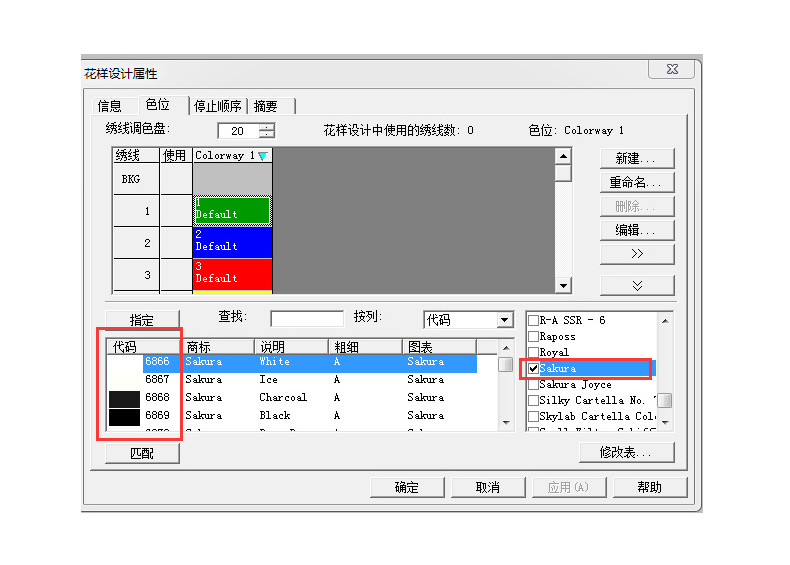Click the Colorway 1 cyan triangle marker

[x=262, y=156]
